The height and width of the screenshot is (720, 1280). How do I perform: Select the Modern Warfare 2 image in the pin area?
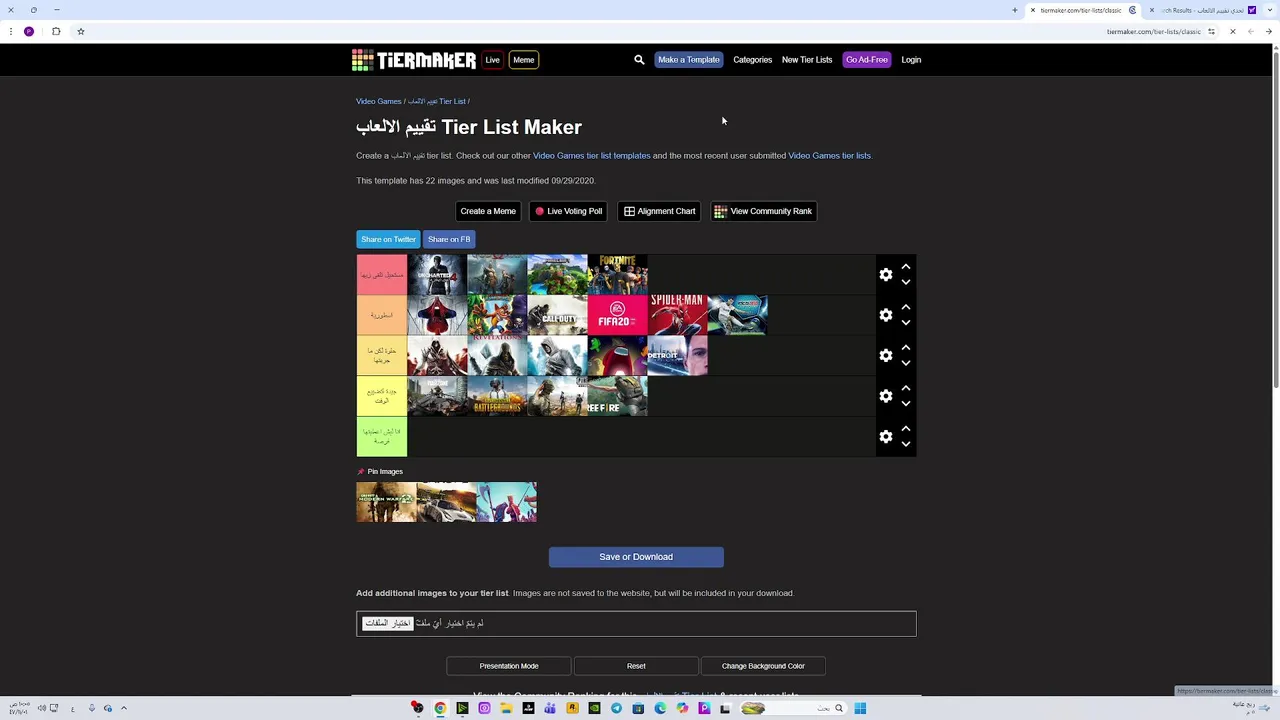tap(386, 502)
